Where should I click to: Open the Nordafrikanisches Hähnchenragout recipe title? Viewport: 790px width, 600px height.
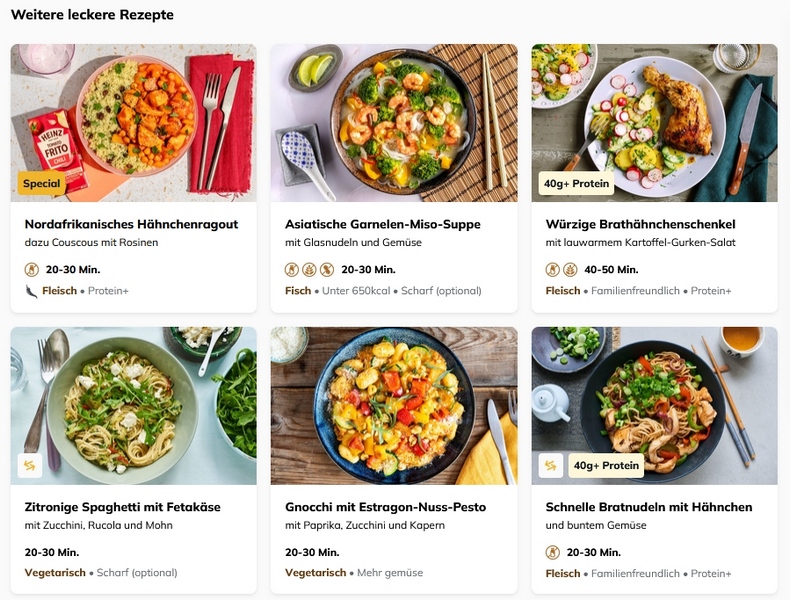tap(131, 224)
